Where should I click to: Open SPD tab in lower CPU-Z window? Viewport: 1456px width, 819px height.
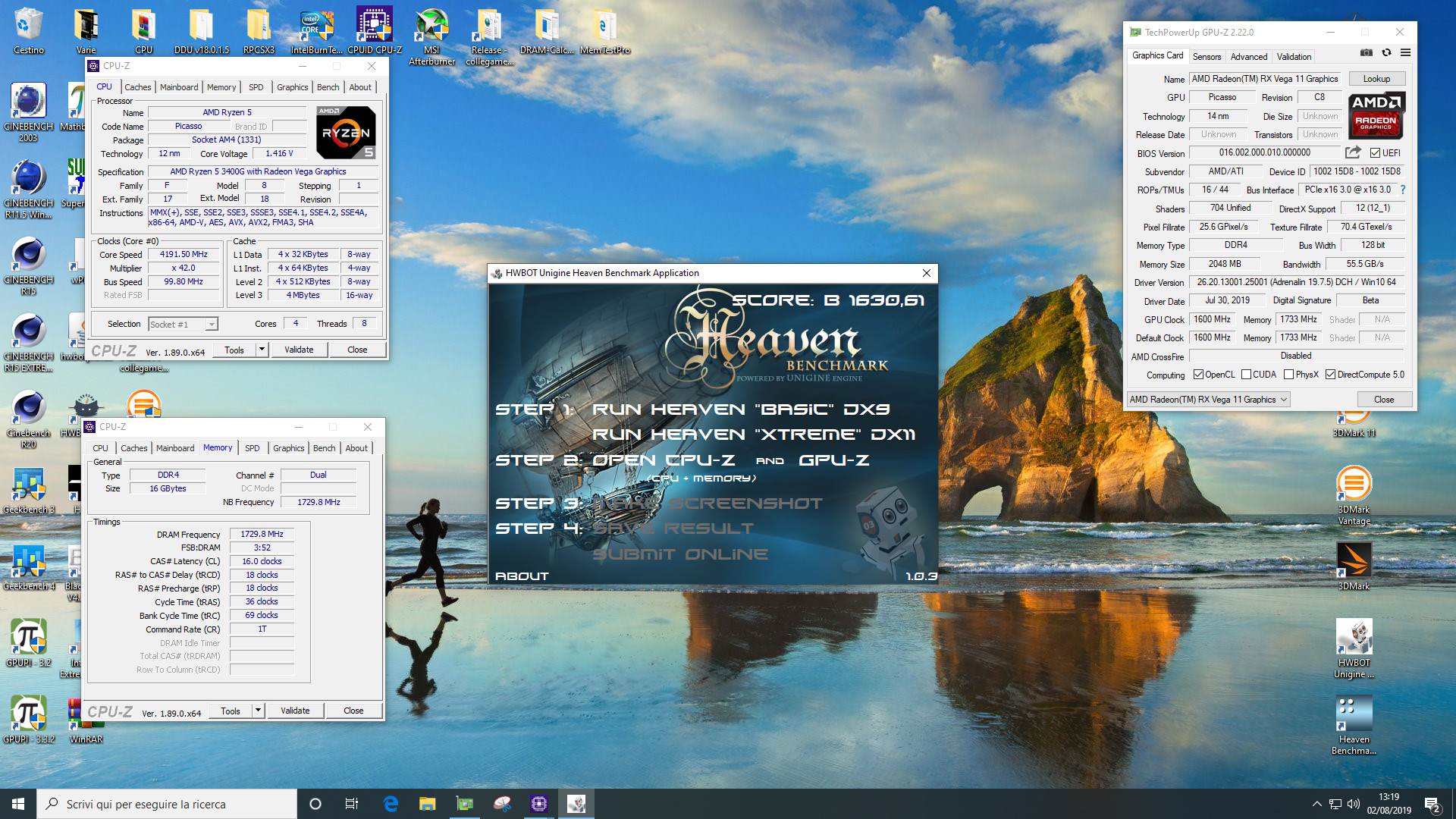(253, 448)
